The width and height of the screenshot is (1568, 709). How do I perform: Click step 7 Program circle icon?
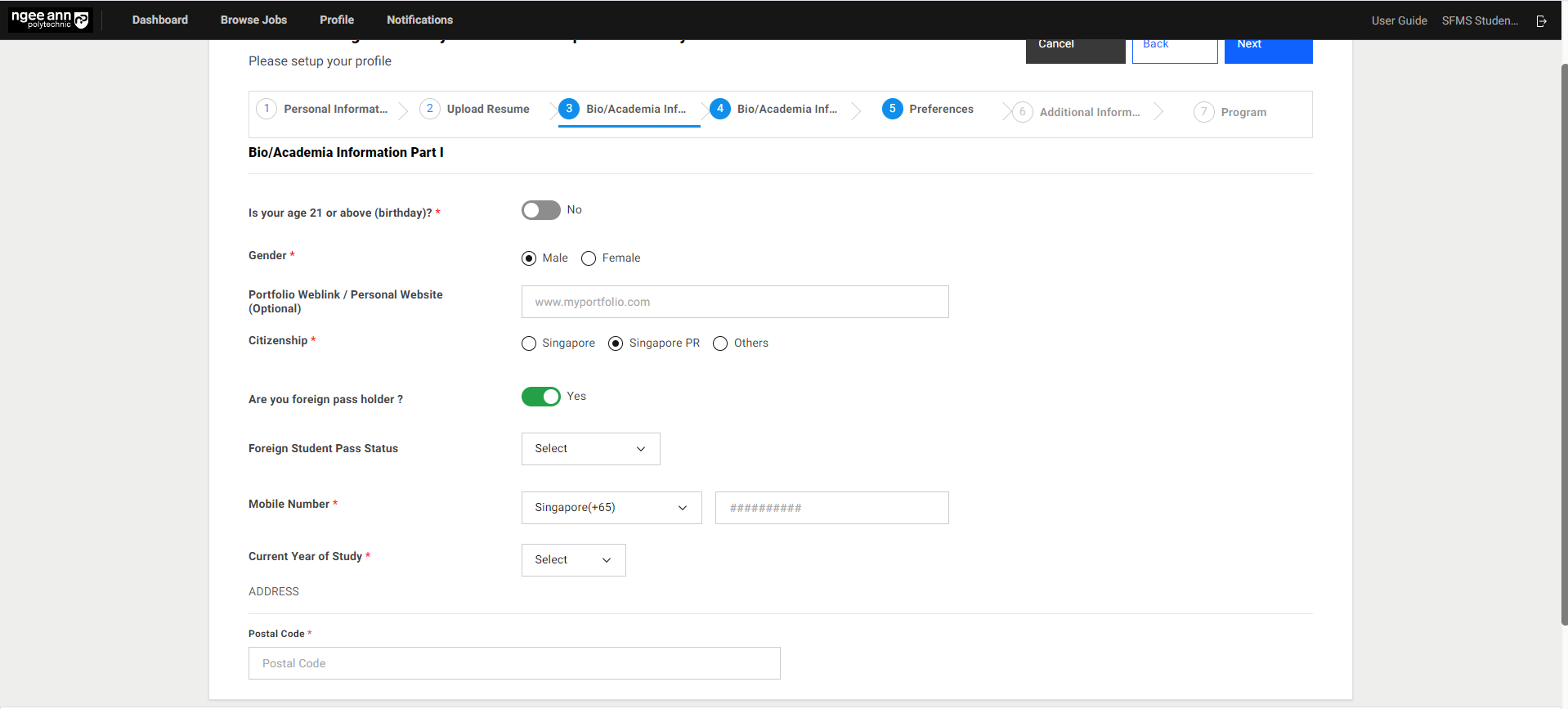coord(1203,112)
